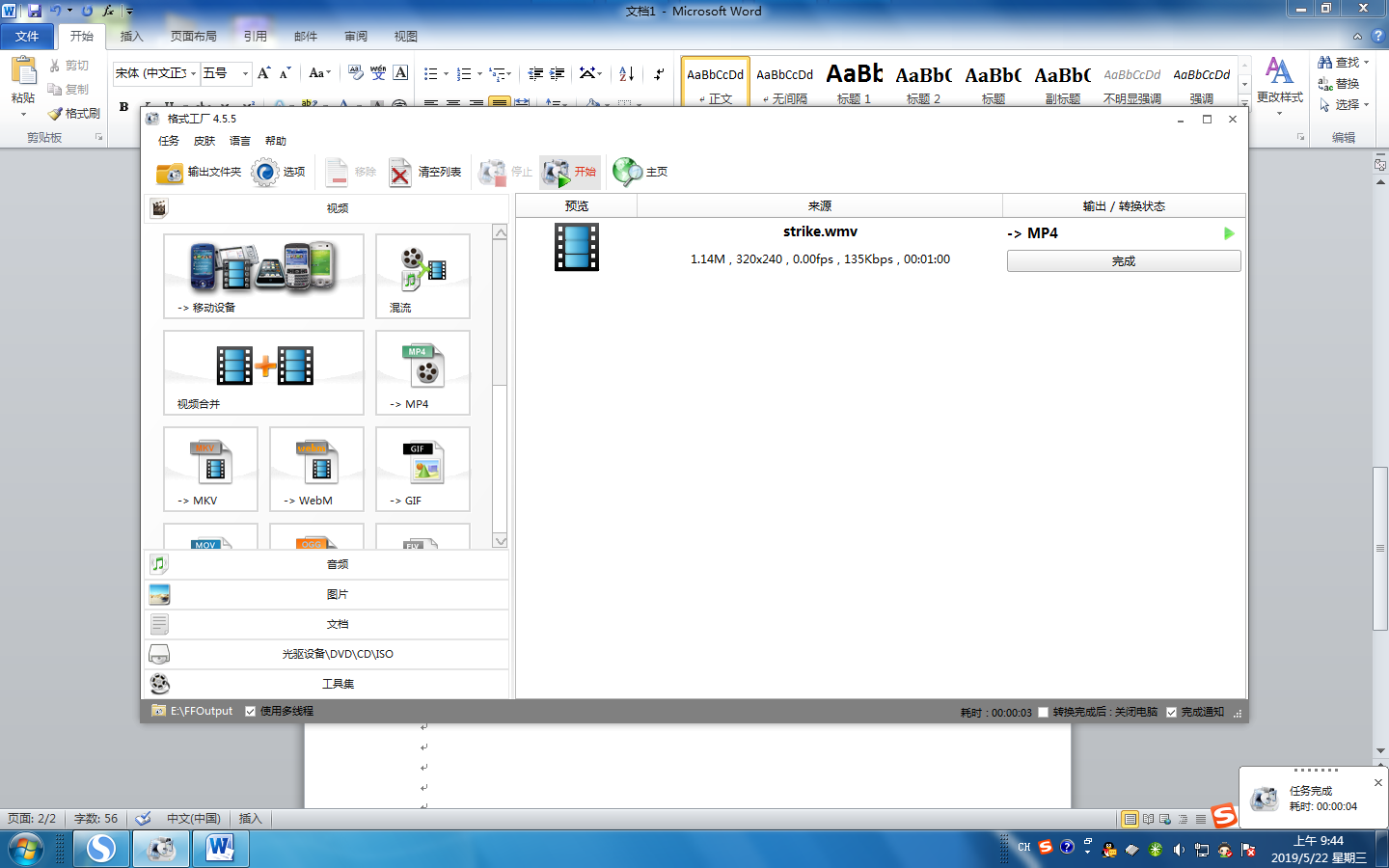Screen dimensions: 1389x868
Task: Open the Word 文件 tab
Action: (27, 37)
